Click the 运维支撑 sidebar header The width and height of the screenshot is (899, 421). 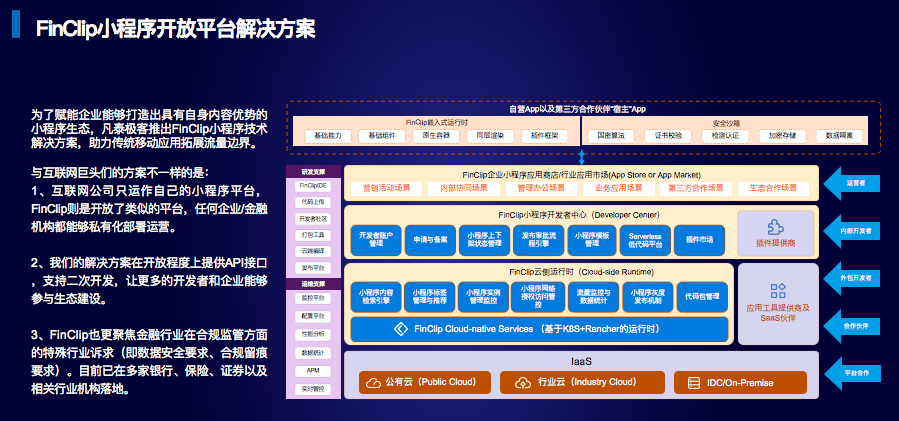tap(313, 283)
